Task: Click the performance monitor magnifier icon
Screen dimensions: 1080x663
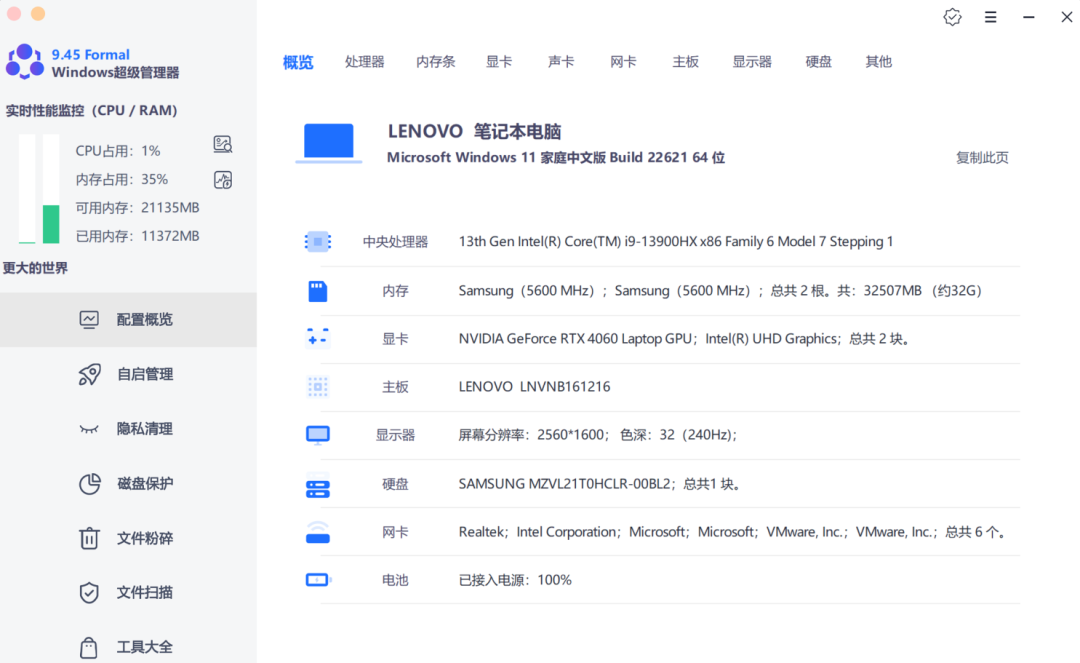Action: 222,144
